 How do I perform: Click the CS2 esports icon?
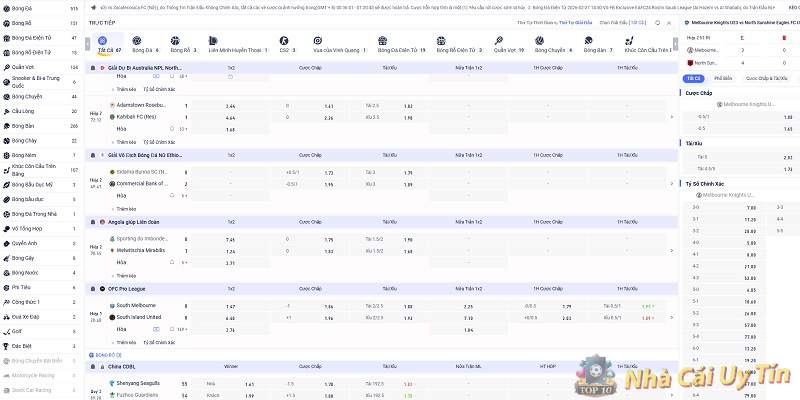click(286, 42)
